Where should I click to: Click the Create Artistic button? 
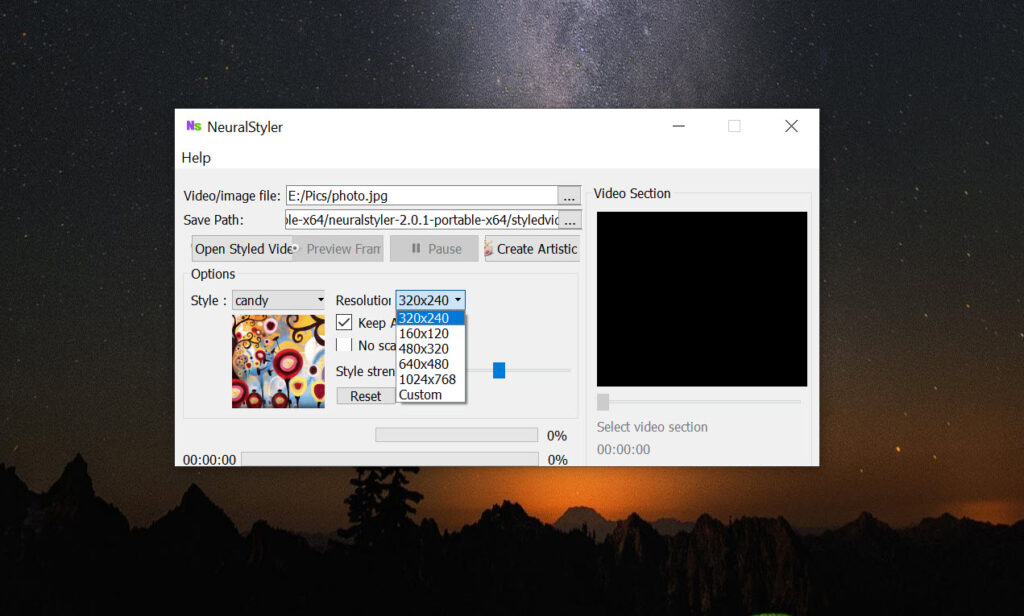[x=531, y=249]
